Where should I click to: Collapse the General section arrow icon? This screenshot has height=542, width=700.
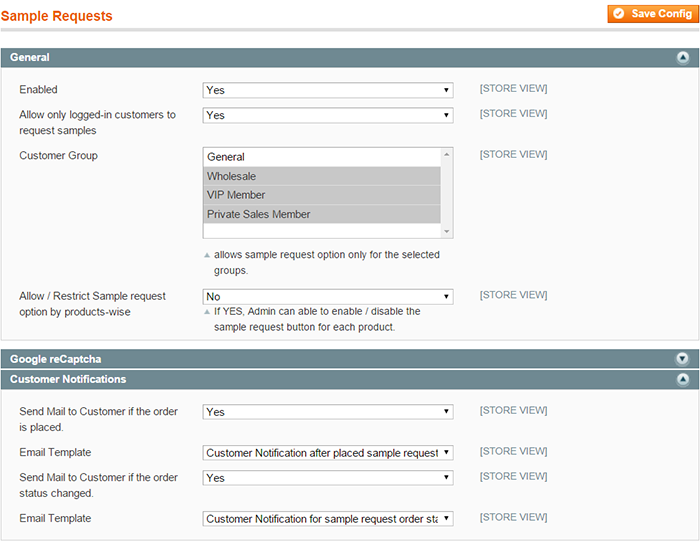coord(683,58)
